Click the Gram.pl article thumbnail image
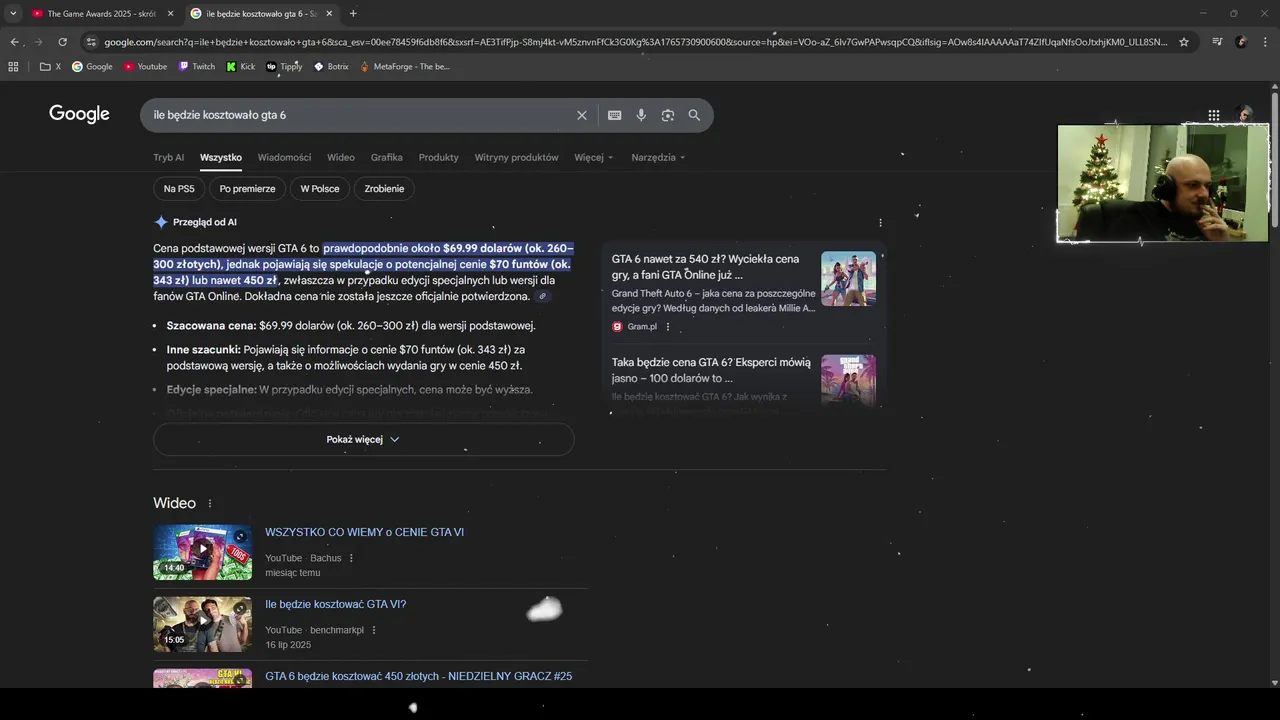Screen dimensions: 1280x720 tap(848, 278)
